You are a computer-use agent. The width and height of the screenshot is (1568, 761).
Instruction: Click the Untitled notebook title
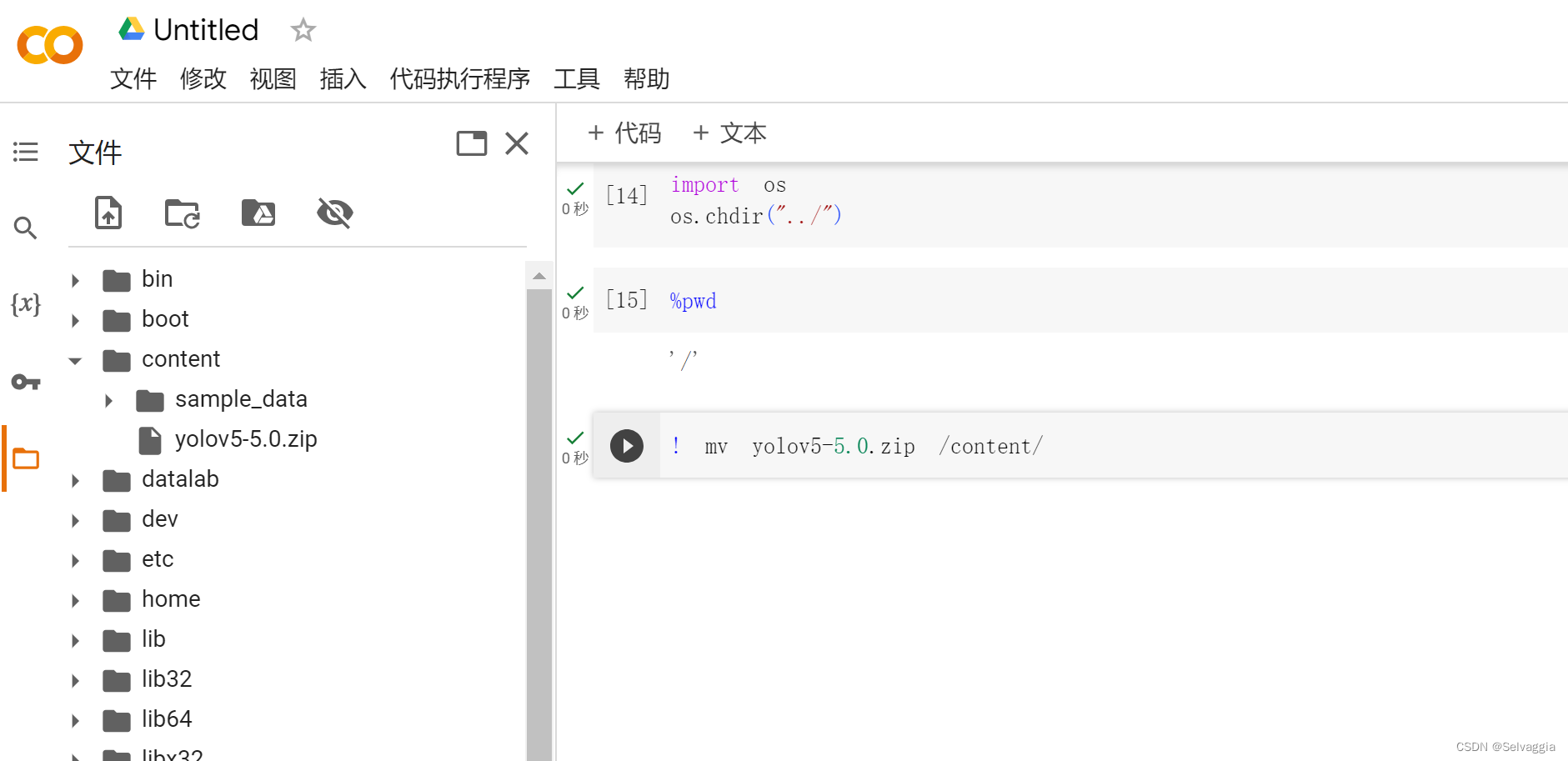[x=206, y=30]
